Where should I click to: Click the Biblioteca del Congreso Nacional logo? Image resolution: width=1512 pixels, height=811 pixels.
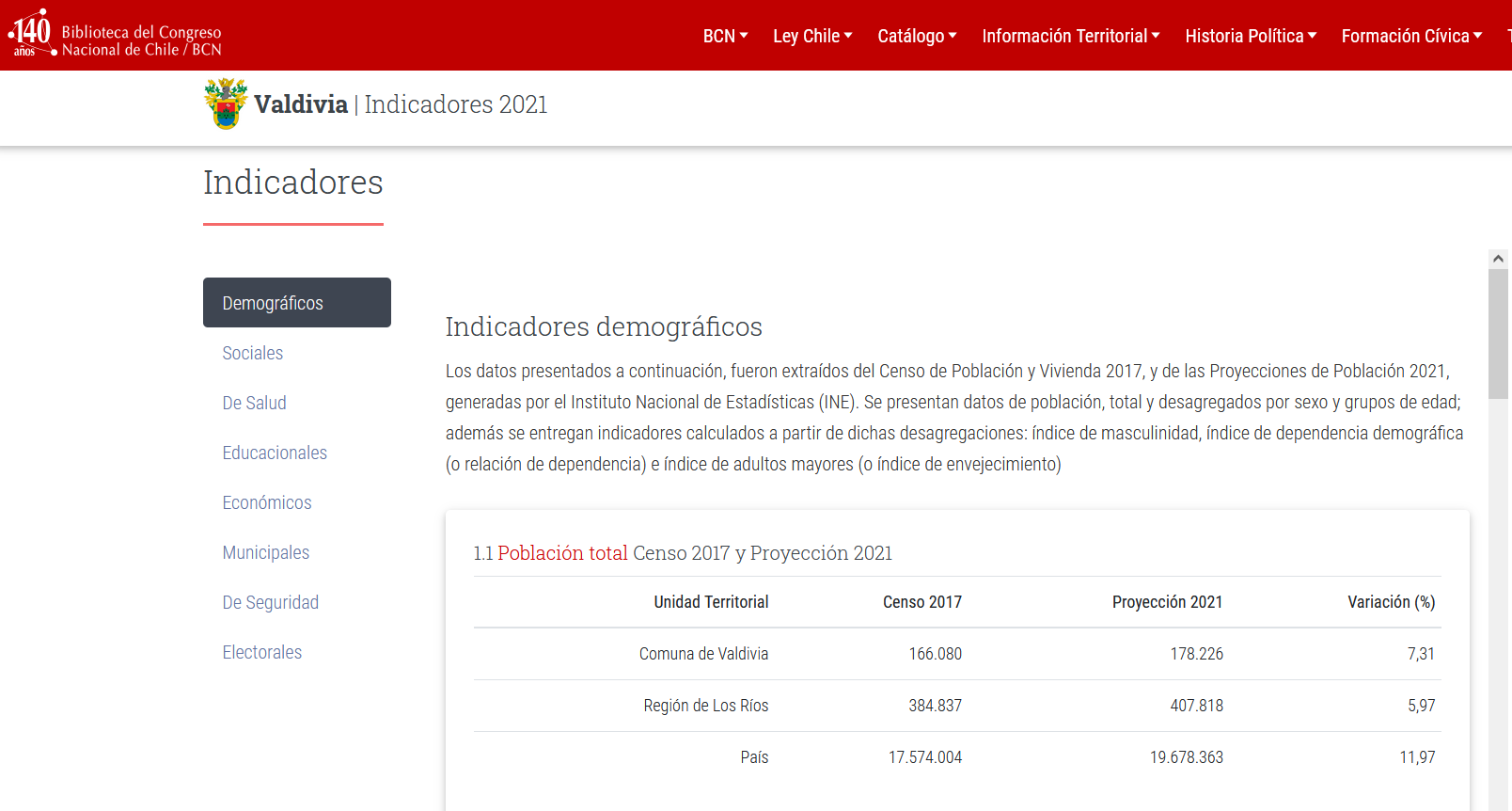click(115, 35)
